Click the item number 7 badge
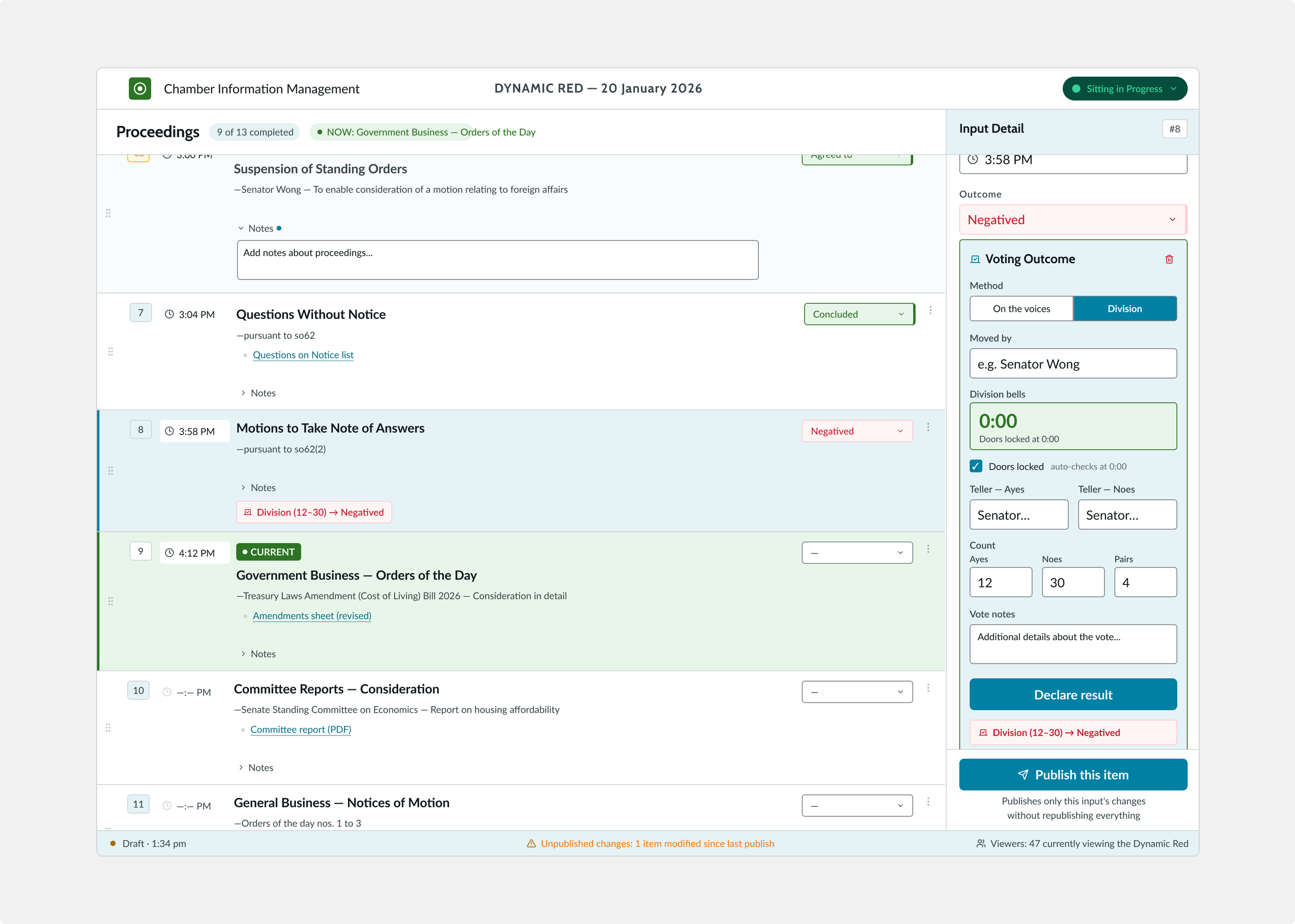Image resolution: width=1295 pixels, height=924 pixels. [x=140, y=312]
